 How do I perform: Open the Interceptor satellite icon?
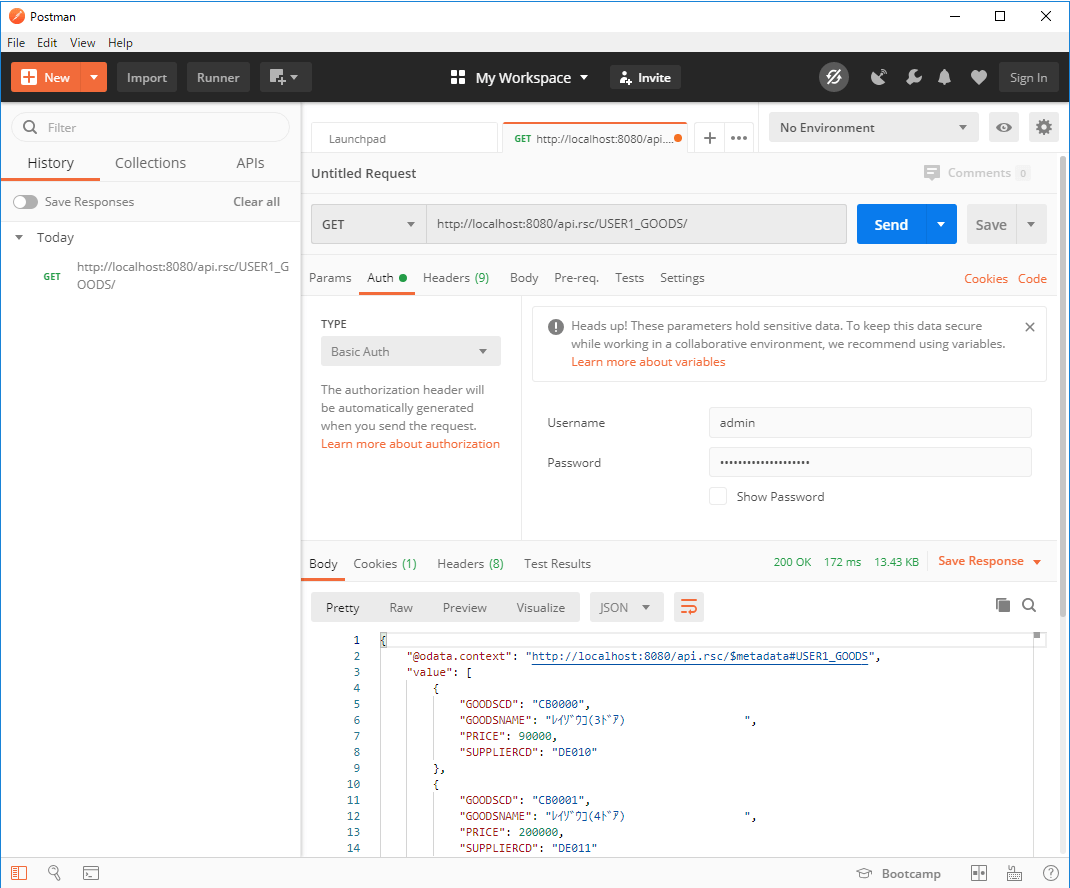(x=879, y=77)
